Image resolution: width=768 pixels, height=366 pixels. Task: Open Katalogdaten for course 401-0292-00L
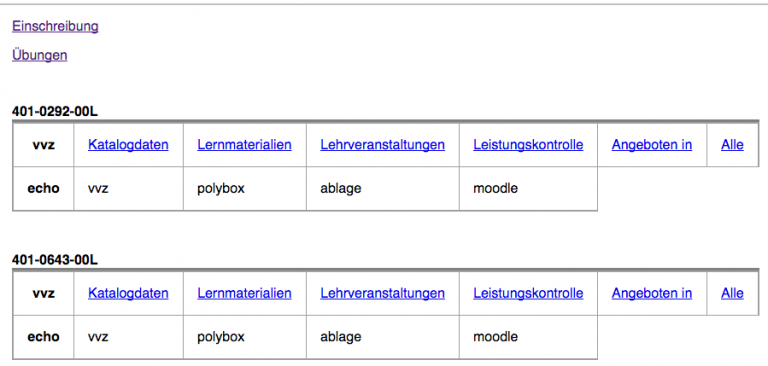[x=128, y=145]
